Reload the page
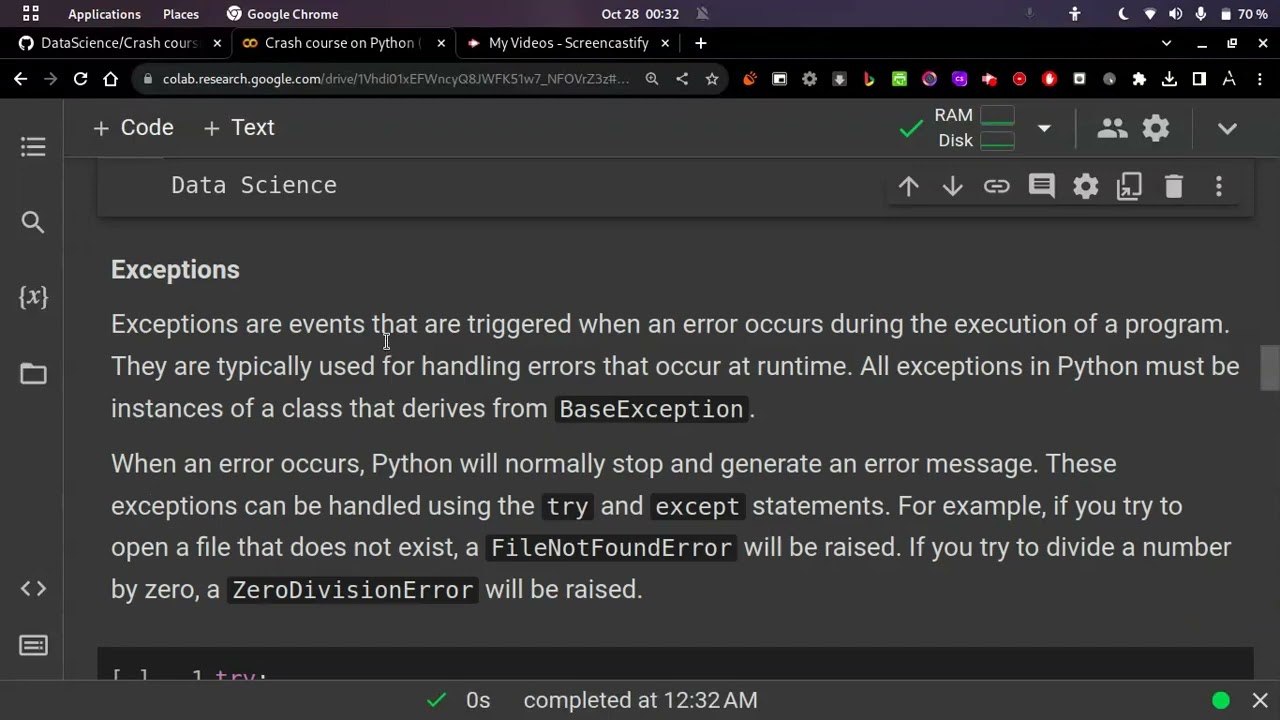Screen dimensions: 1280x720 [x=81, y=79]
